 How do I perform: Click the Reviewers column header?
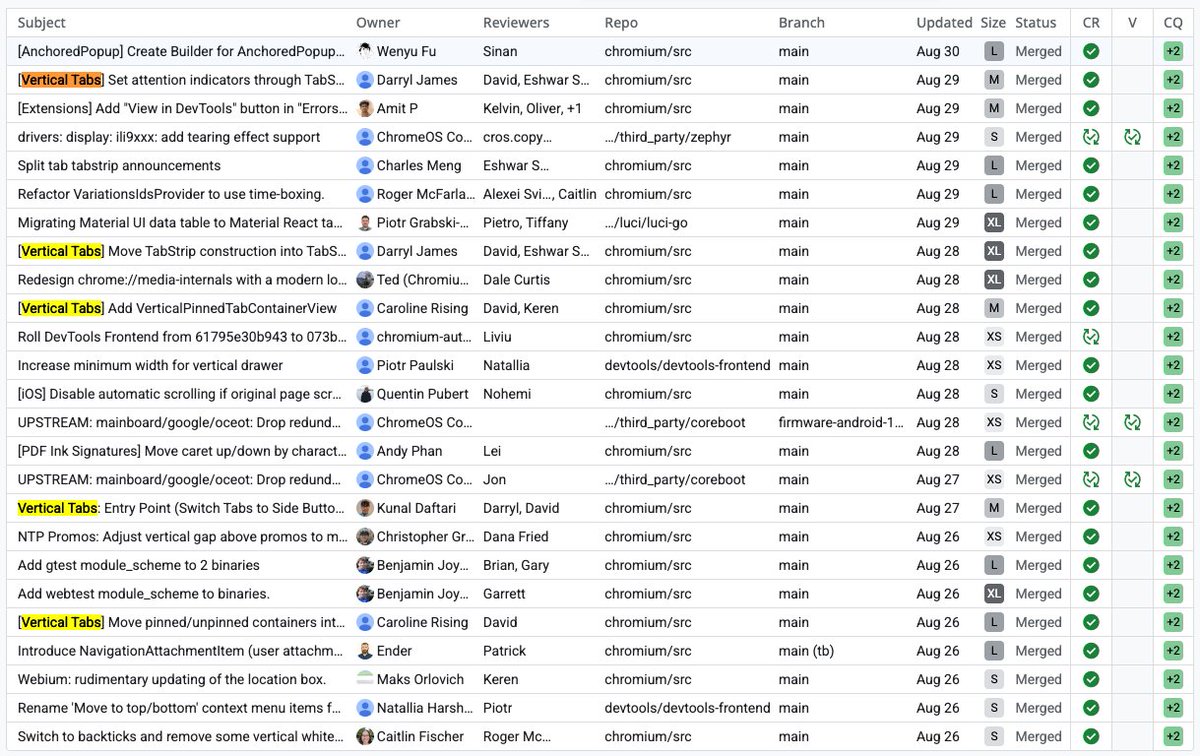click(x=516, y=22)
